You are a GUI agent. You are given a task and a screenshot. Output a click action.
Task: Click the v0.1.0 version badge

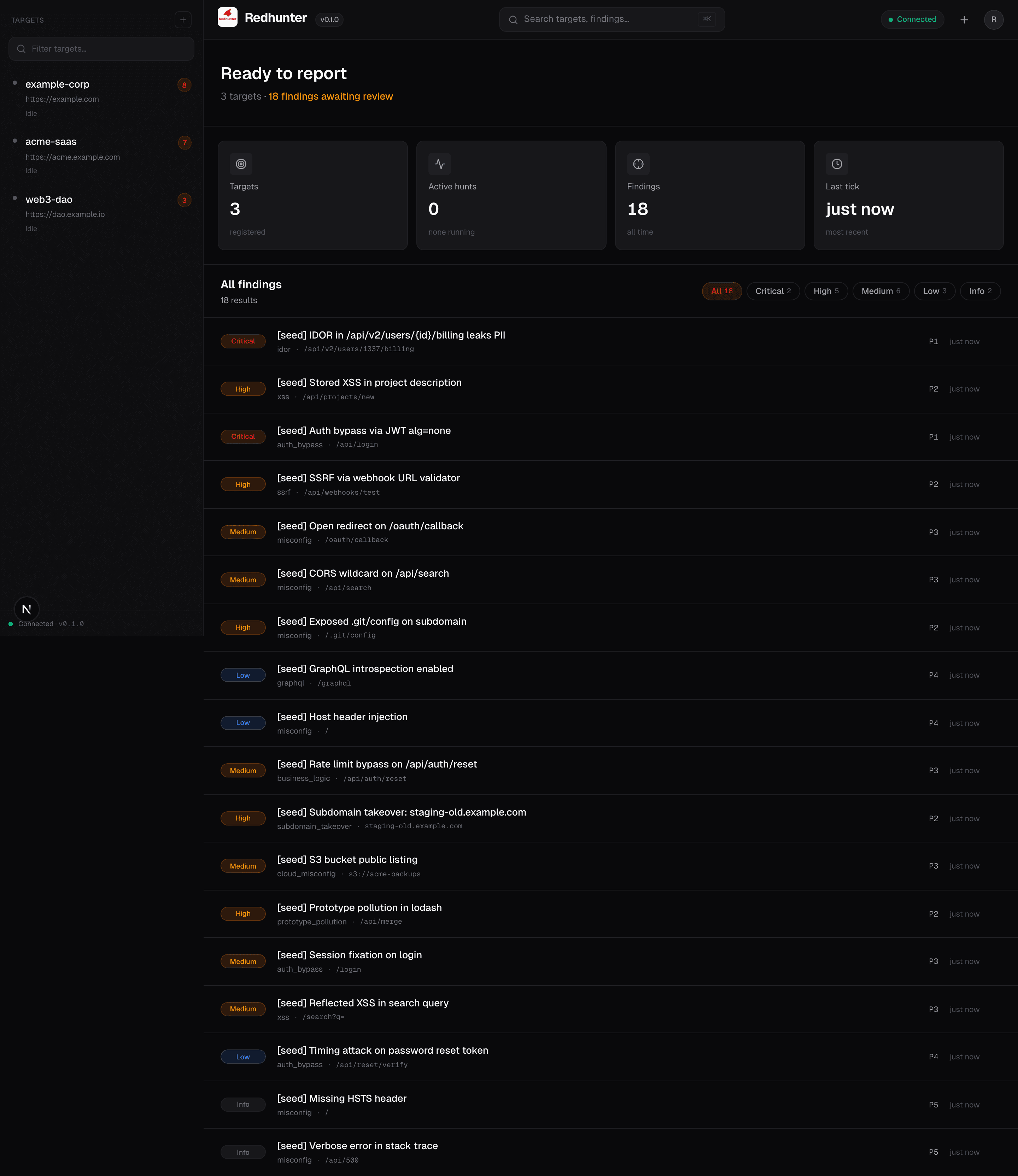(x=329, y=19)
